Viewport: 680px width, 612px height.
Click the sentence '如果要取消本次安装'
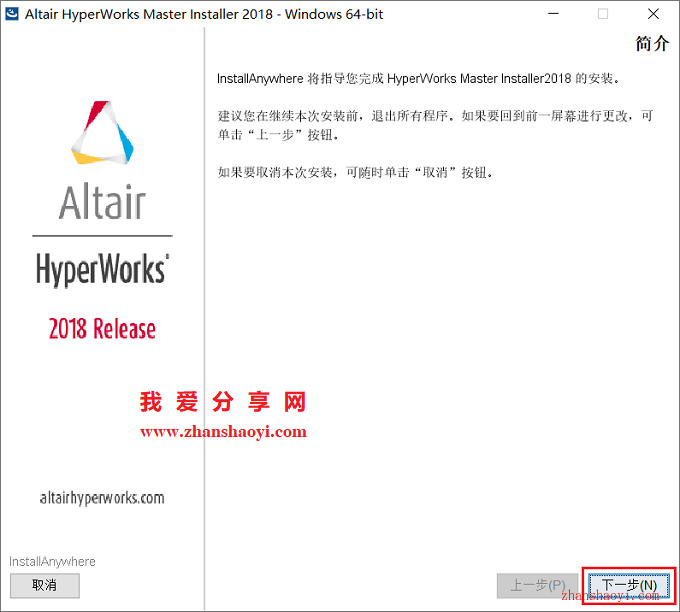pyautogui.click(x=356, y=173)
